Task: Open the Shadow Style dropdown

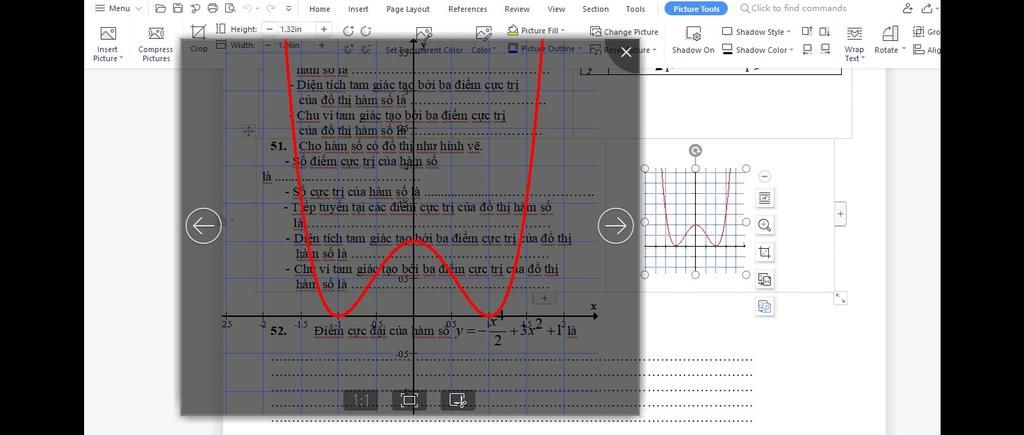Action: click(756, 31)
